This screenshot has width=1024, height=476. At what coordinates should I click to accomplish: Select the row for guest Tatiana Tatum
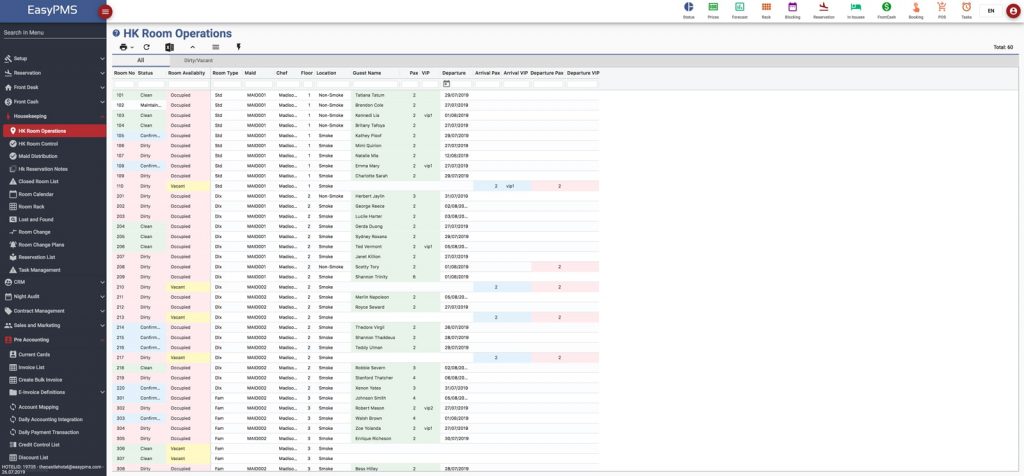click(x=356, y=95)
